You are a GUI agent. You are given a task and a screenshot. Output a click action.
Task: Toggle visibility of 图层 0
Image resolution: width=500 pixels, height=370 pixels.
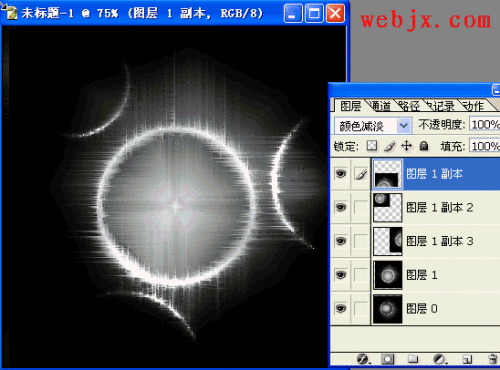click(341, 308)
